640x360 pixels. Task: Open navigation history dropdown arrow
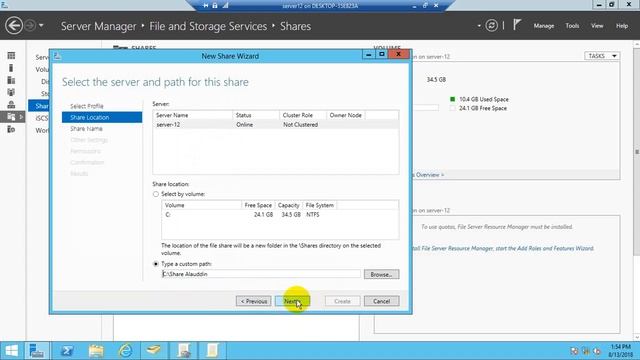(x=41, y=26)
